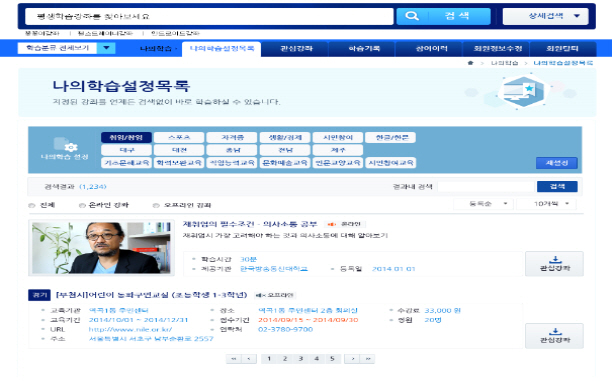This screenshot has height=381, width=612.
Task: Toggle the 자격증 category filter
Action: (x=232, y=137)
